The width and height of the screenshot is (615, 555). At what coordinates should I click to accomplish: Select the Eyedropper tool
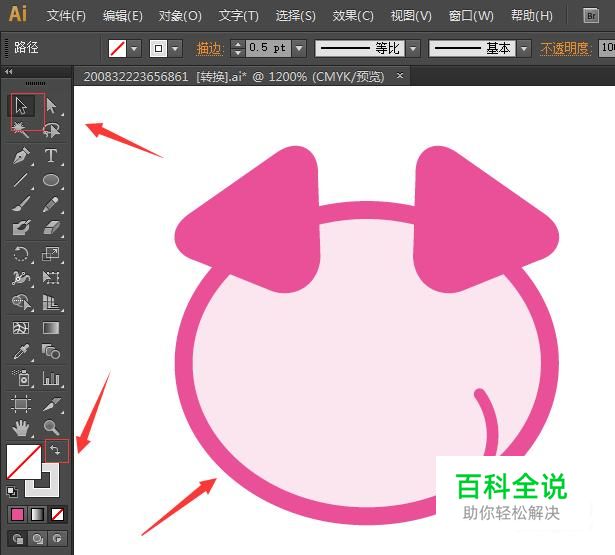tap(21, 352)
